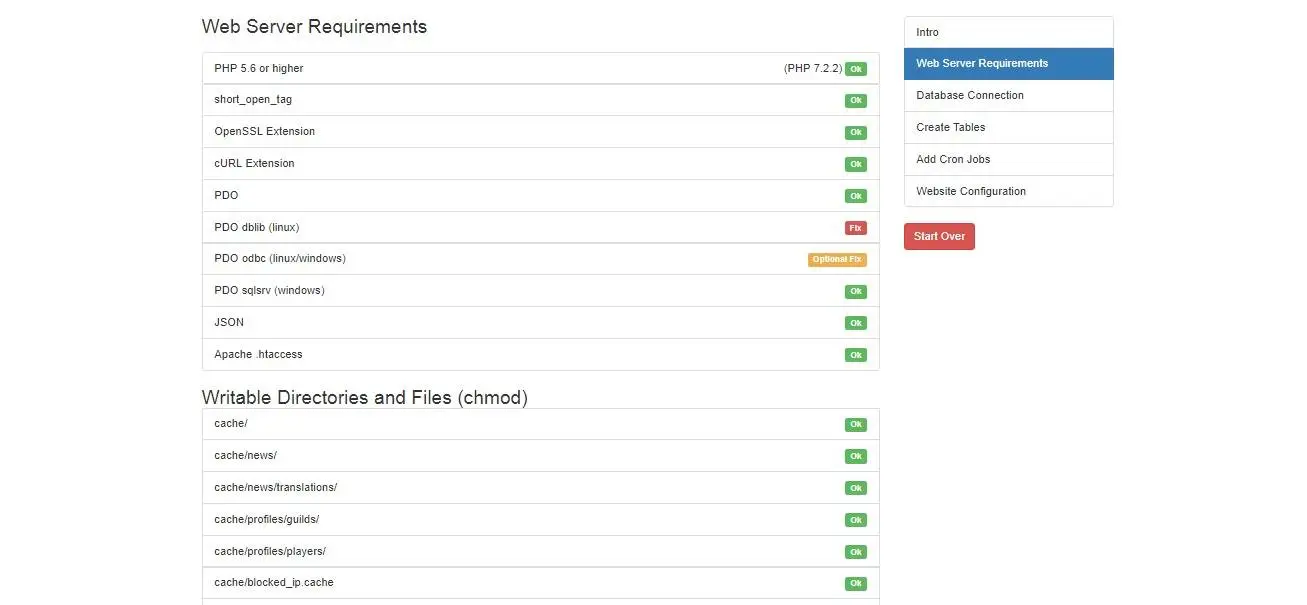Open Website Configuration step

[x=1008, y=191]
